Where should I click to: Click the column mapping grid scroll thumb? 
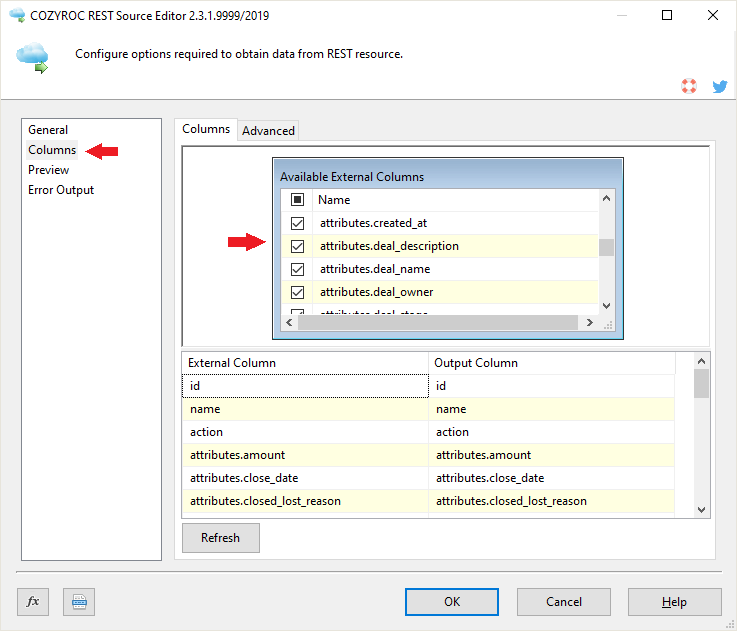point(701,384)
